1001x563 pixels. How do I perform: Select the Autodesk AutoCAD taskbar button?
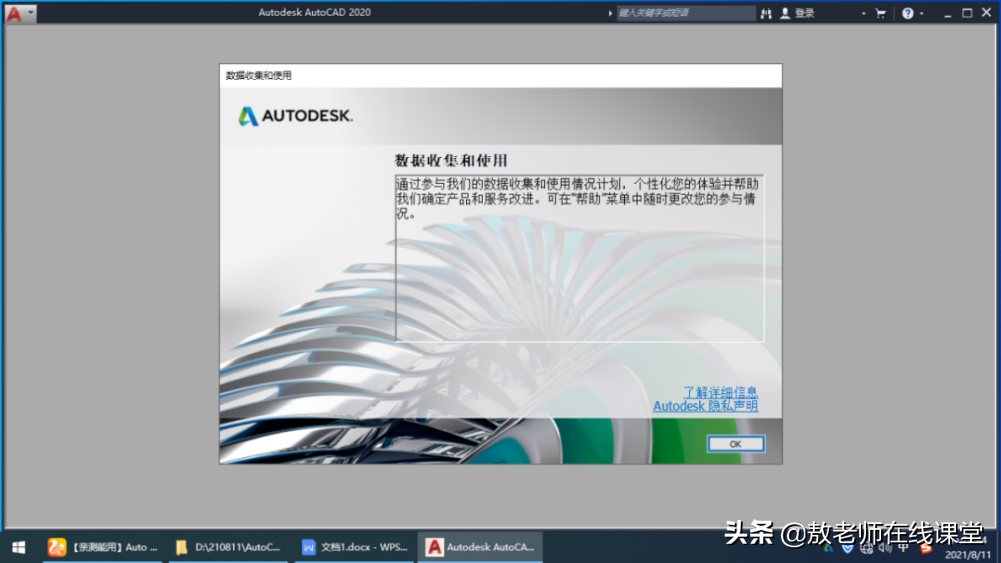[480, 547]
